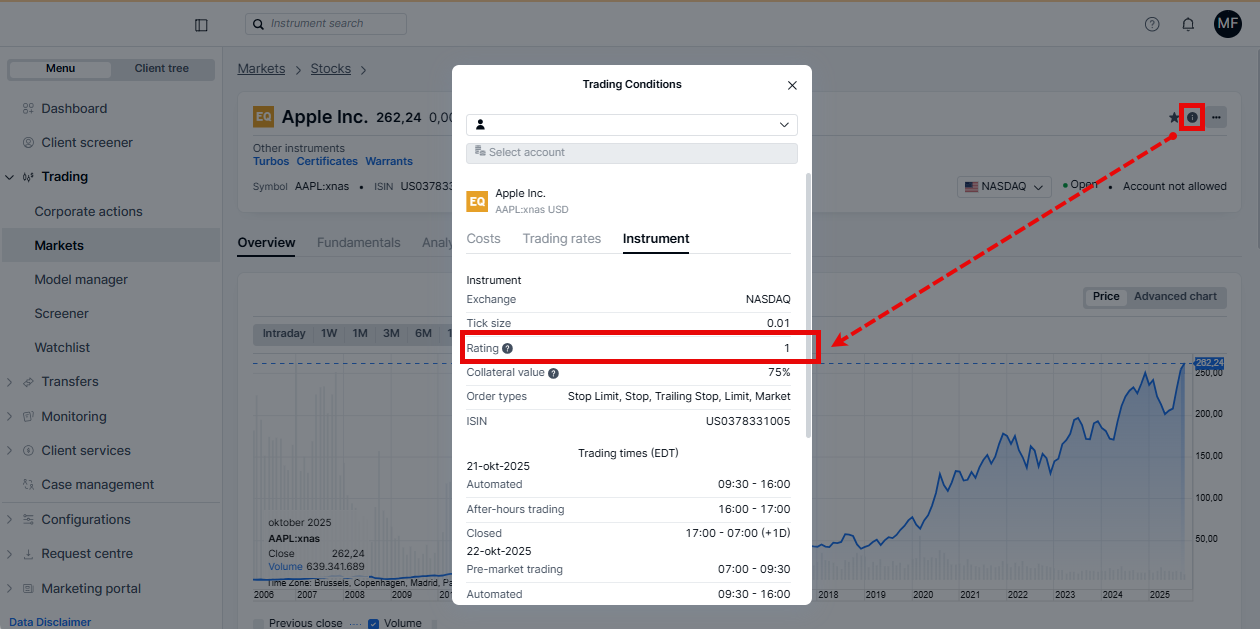Add Apple Inc. to favorites star
This screenshot has width=1260, height=629.
[x=1174, y=118]
